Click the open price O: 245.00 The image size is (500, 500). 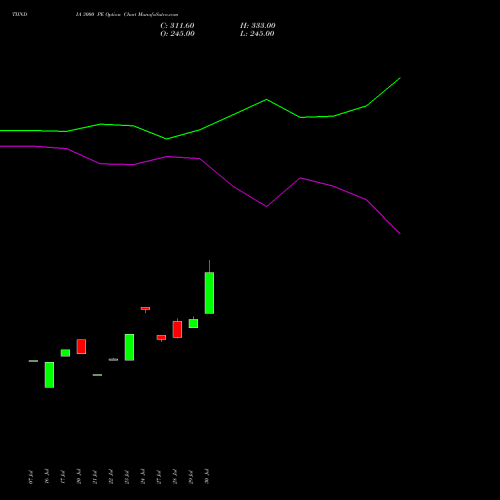coord(177,34)
